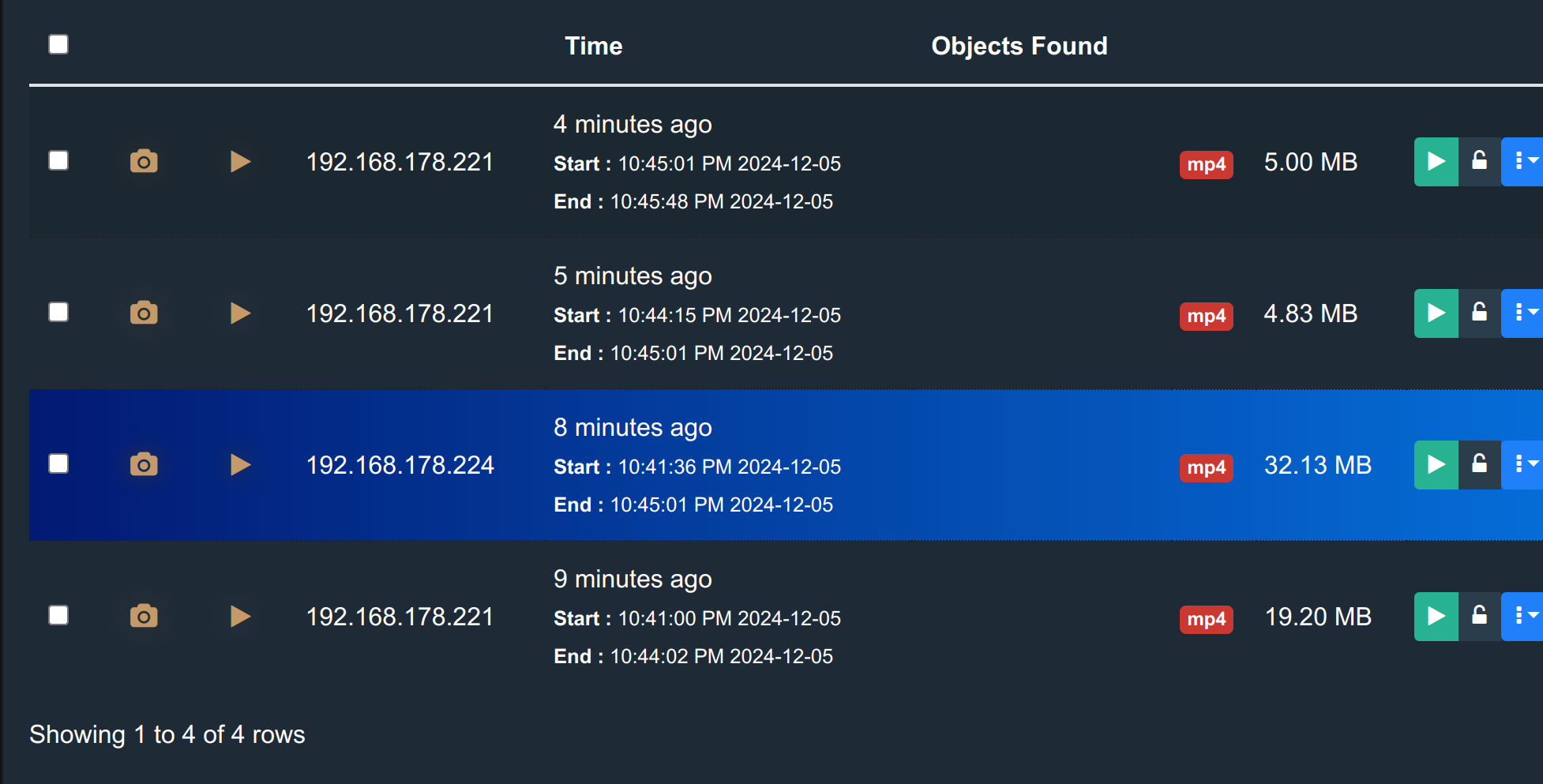The image size is (1543, 784).
Task: Open blue options dropdown for 32.13 MB recording
Action: tap(1524, 465)
